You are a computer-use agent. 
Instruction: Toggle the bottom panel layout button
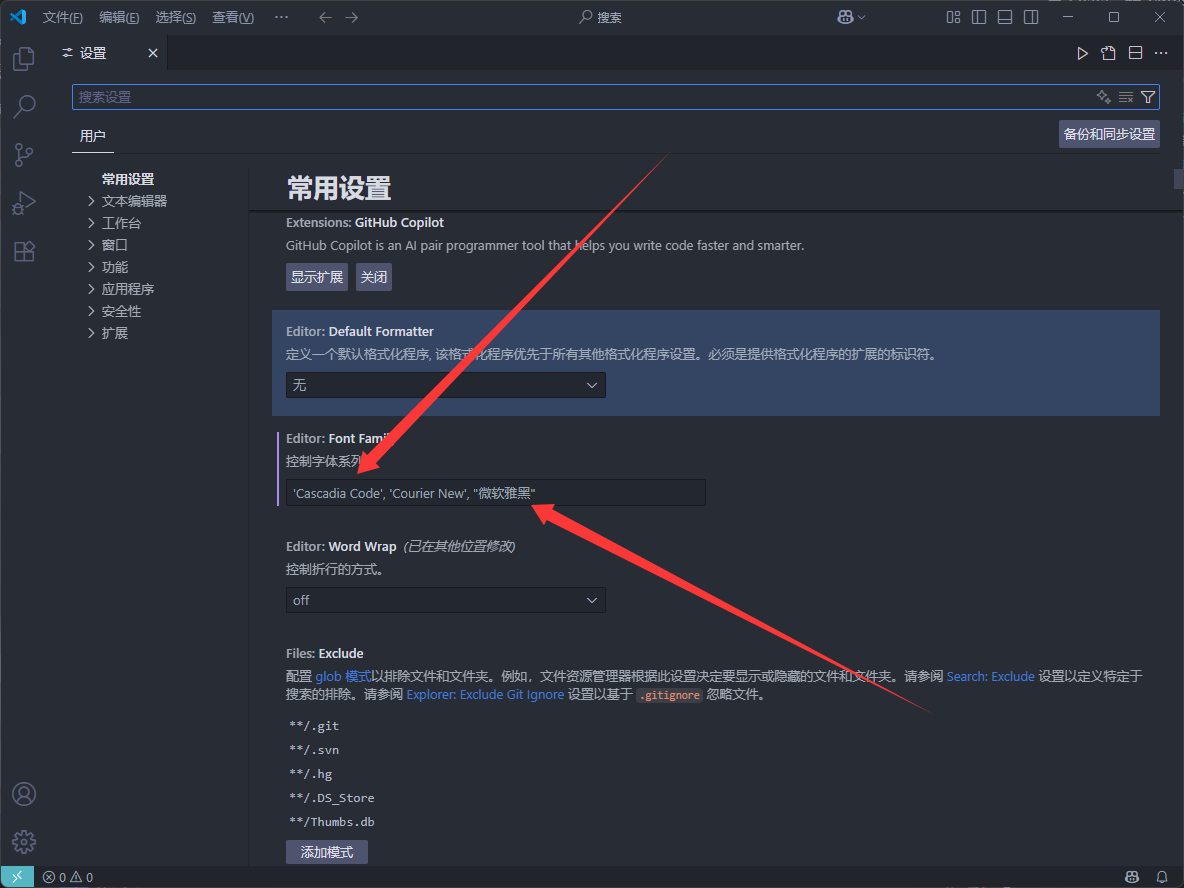[x=1005, y=18]
